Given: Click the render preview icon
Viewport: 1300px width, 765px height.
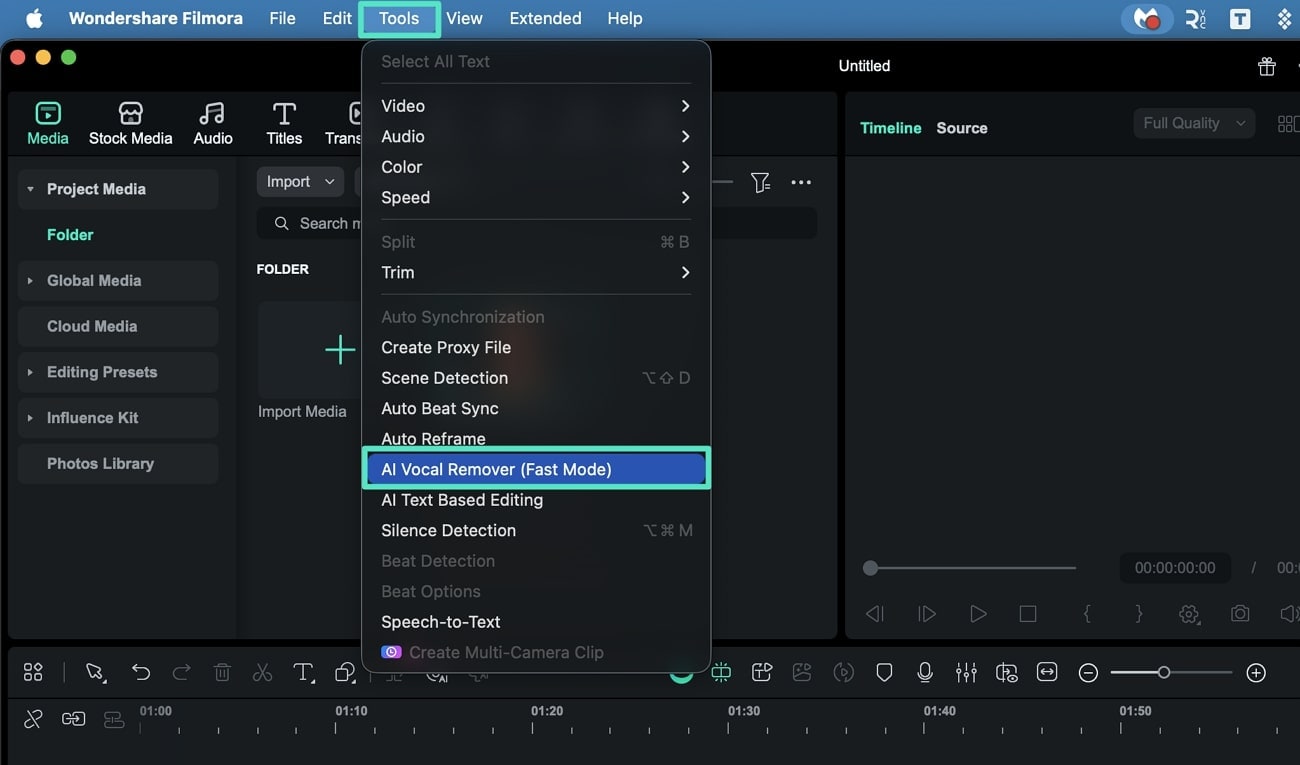Looking at the screenshot, I should click(x=844, y=672).
